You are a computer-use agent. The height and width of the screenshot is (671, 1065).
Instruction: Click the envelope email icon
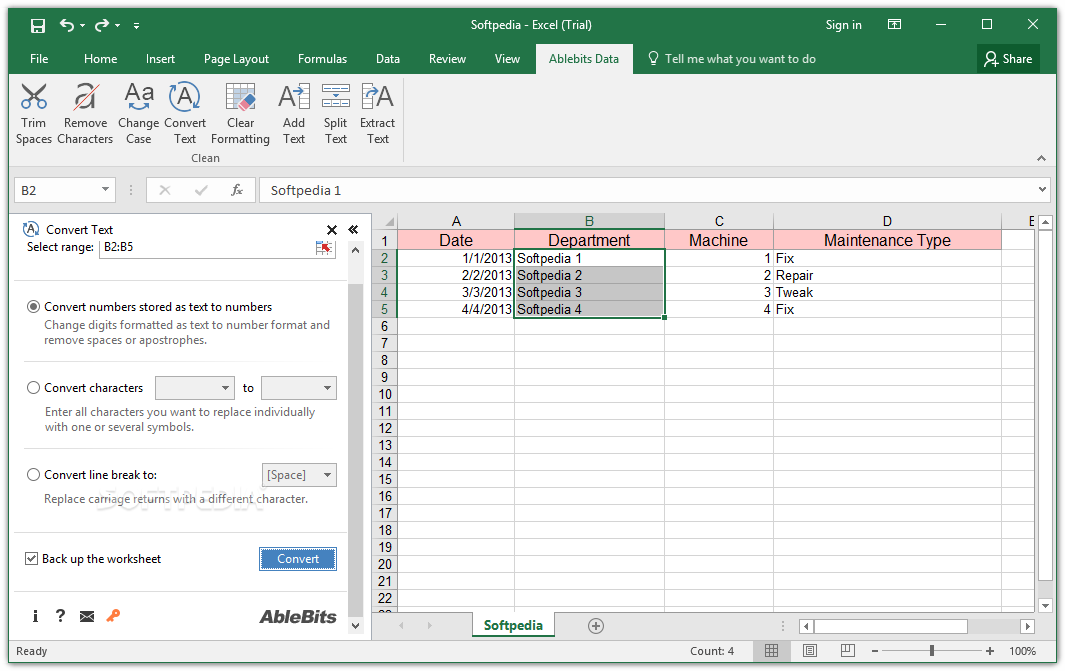pyautogui.click(x=87, y=616)
